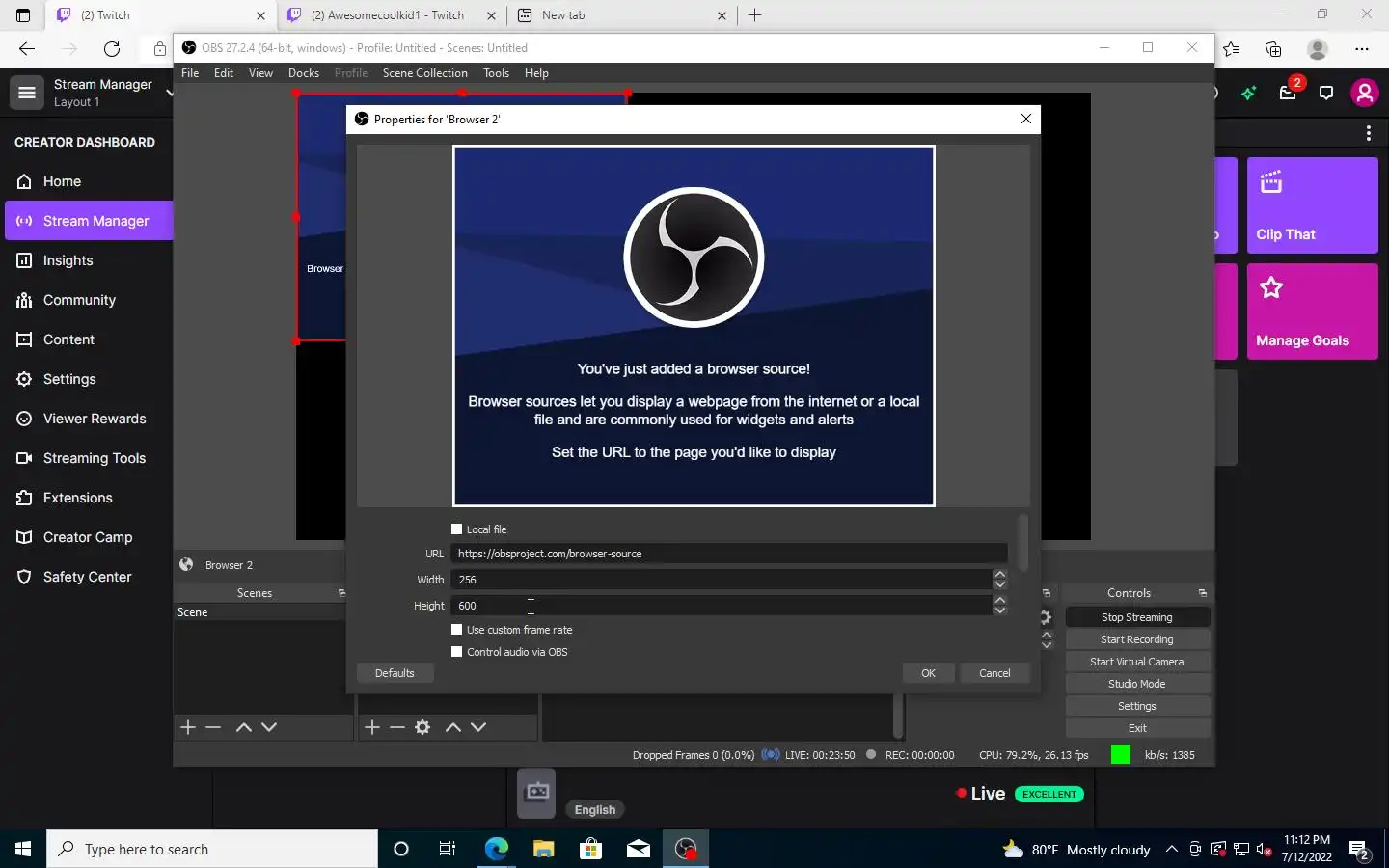Open the Twitch profile avatar menu
The image size is (1389, 868).
point(1364,93)
